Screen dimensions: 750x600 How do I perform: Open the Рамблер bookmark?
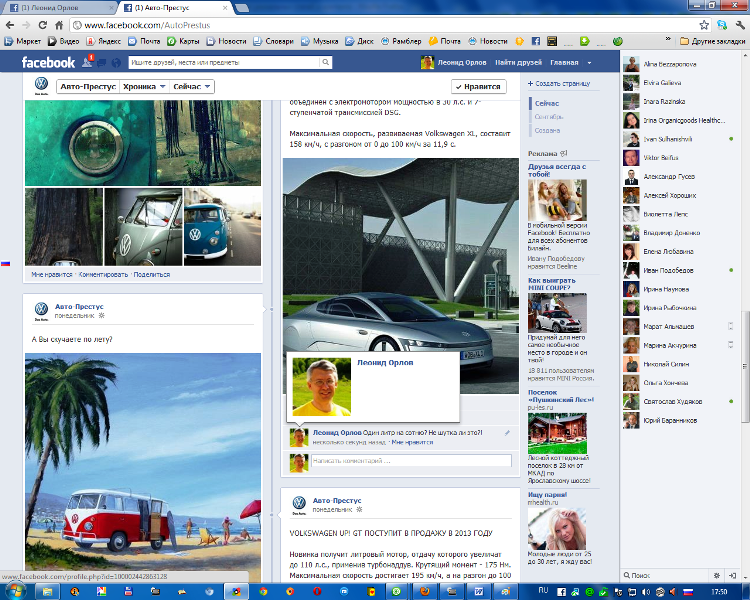(401, 41)
